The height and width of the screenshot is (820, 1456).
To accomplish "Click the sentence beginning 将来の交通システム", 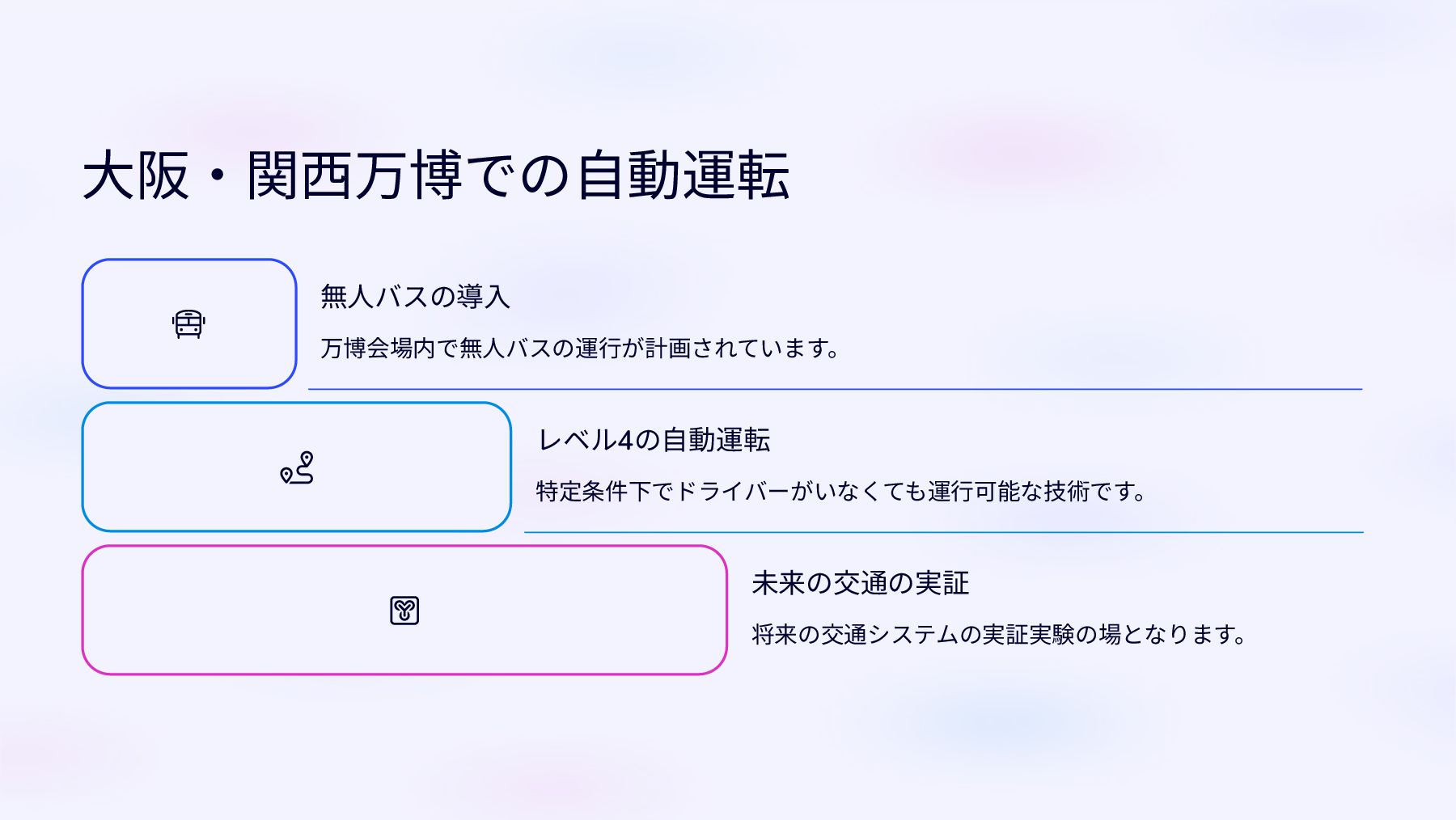I will tap(998, 635).
